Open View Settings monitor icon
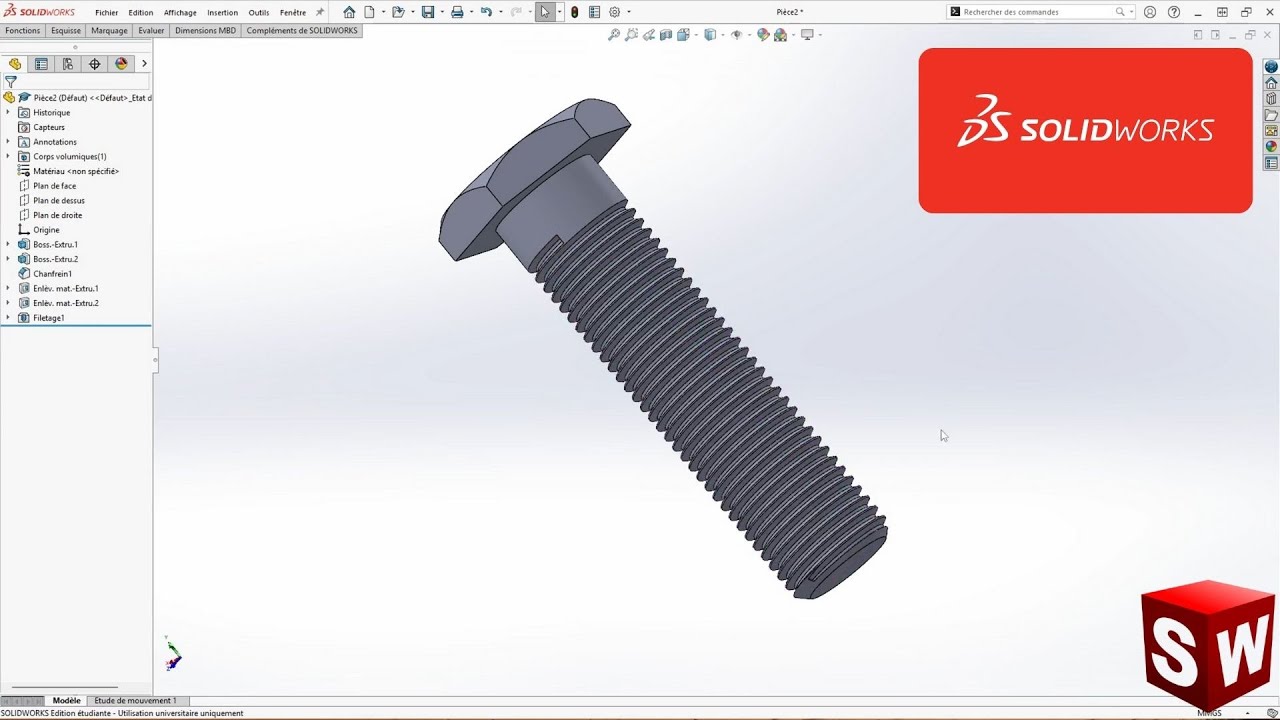 pyautogui.click(x=807, y=35)
